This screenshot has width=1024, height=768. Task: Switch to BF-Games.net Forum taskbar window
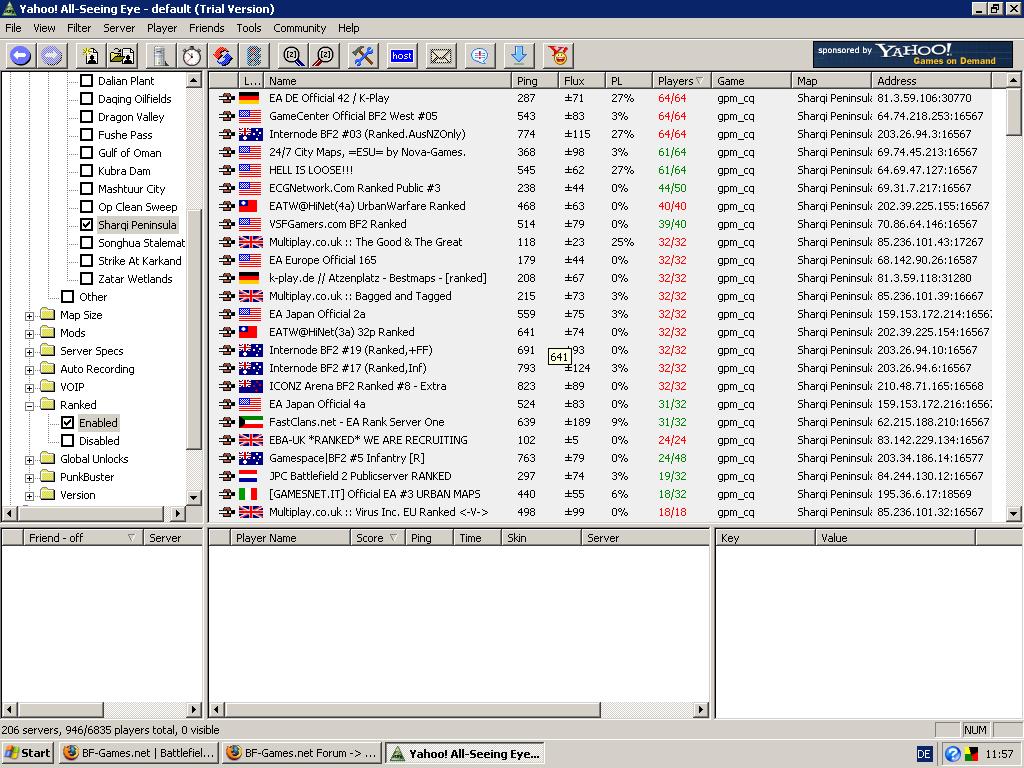(300, 753)
